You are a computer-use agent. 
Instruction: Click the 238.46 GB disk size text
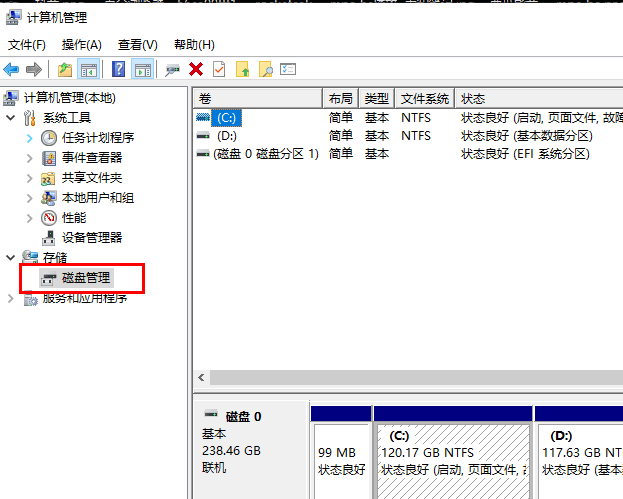(231, 451)
